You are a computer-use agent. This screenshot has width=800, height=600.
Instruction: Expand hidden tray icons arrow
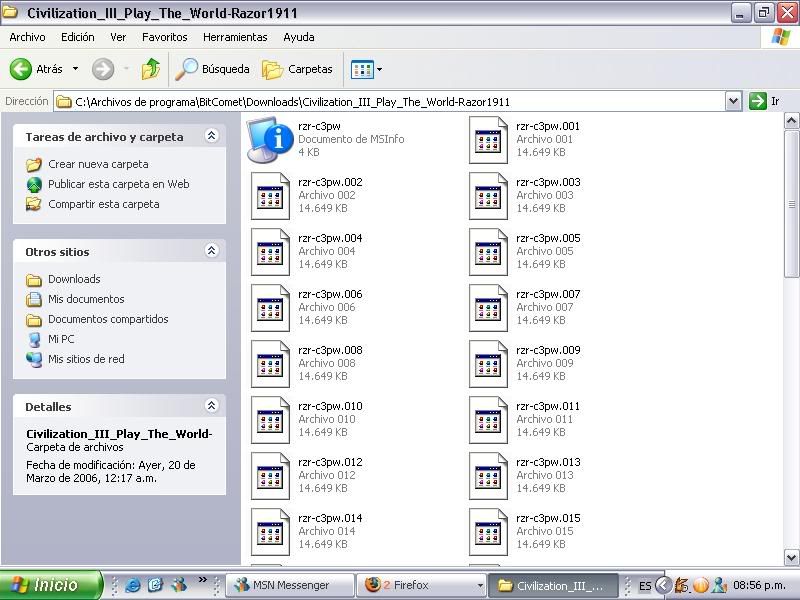663,585
